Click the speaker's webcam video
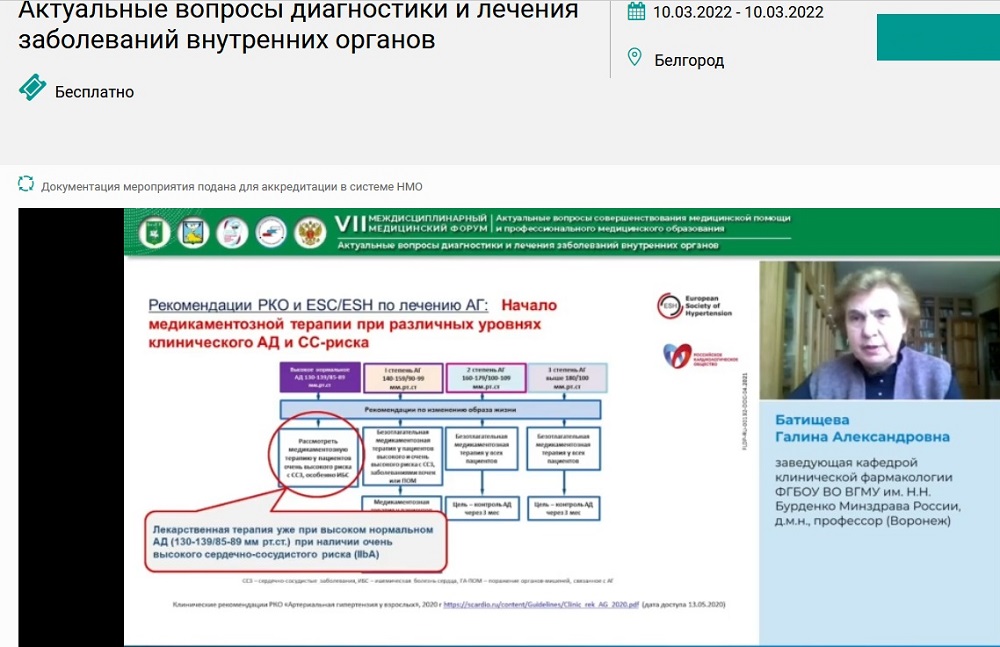Viewport: 1000px width, 647px height. [878, 330]
